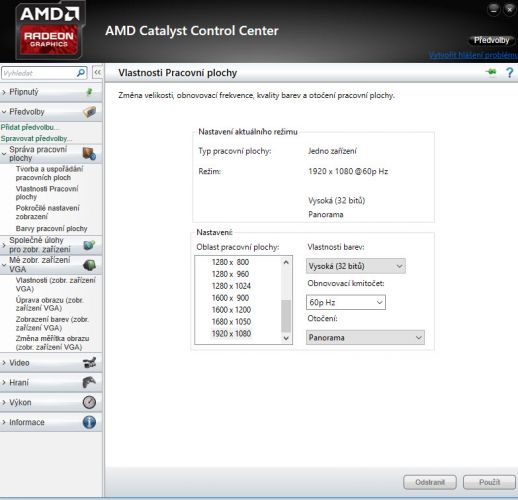Screen dimensions: 518x500
Task: Click the Spravovat předvolby link
Action: [x=36, y=138]
